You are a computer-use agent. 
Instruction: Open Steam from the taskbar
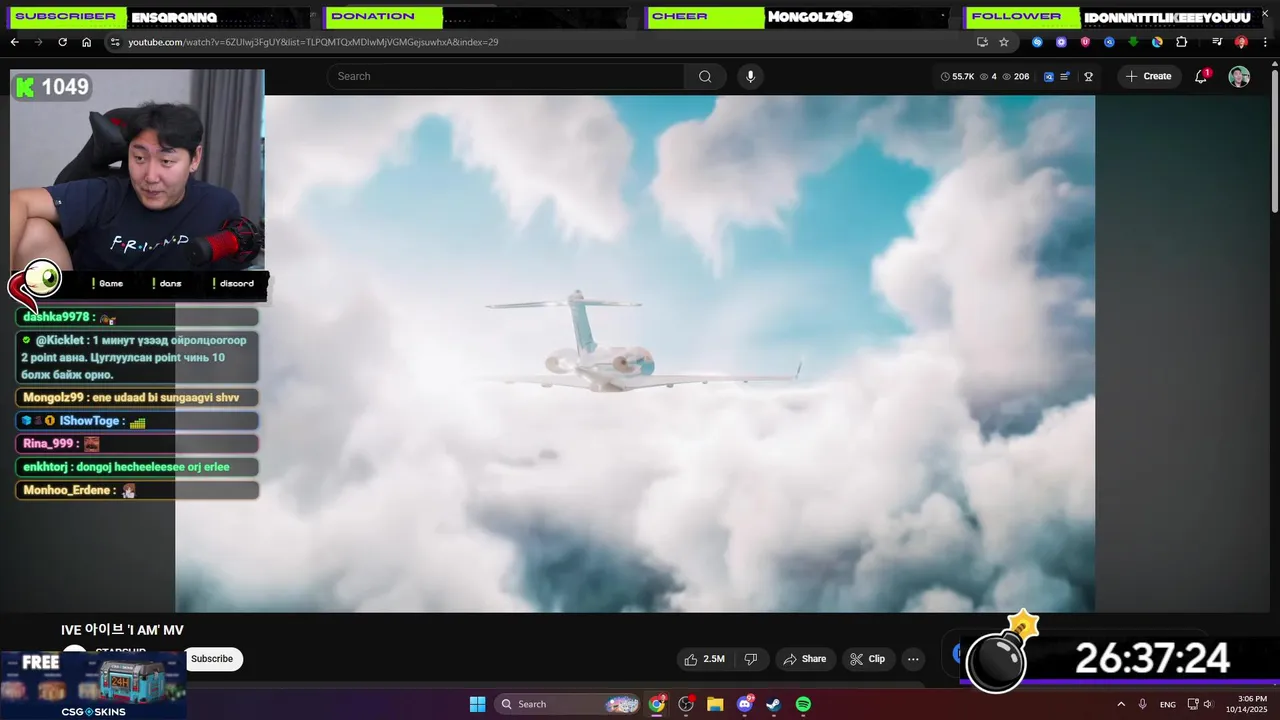[x=774, y=704]
